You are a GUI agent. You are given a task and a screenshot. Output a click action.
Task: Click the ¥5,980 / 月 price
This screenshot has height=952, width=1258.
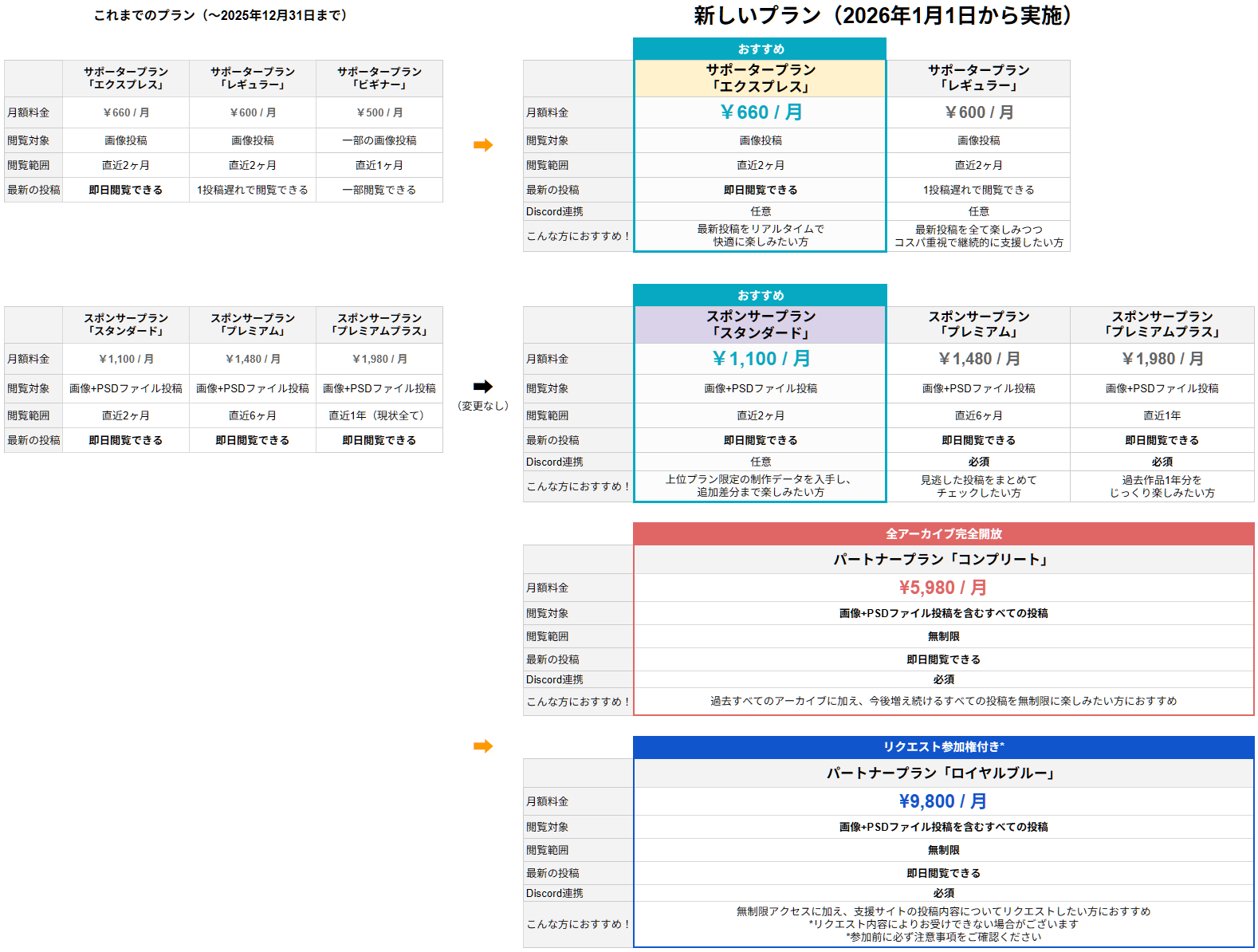[943, 588]
